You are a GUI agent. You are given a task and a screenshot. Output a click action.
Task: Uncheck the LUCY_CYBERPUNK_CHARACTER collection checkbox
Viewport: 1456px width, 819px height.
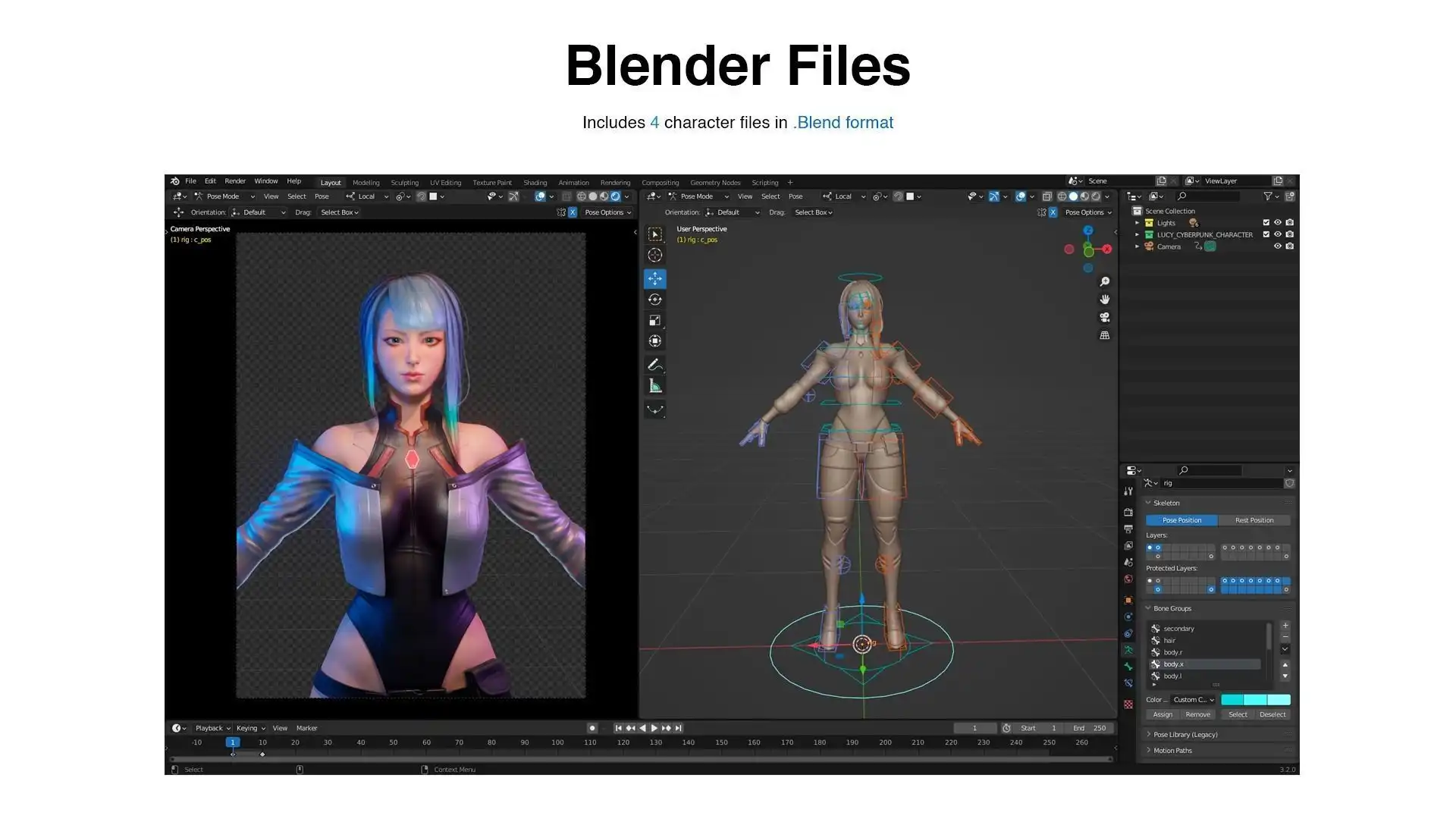coord(1266,234)
